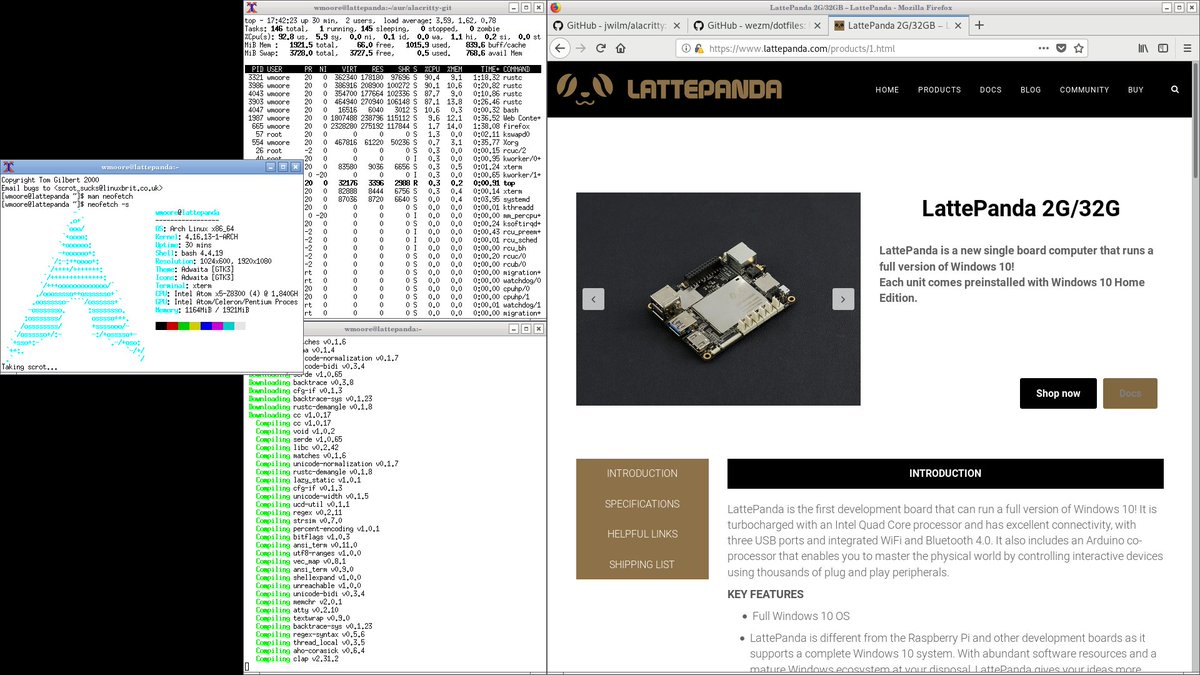Open COMMUNITY in the LattePanda navigation
The image size is (1200, 675).
1084,90
